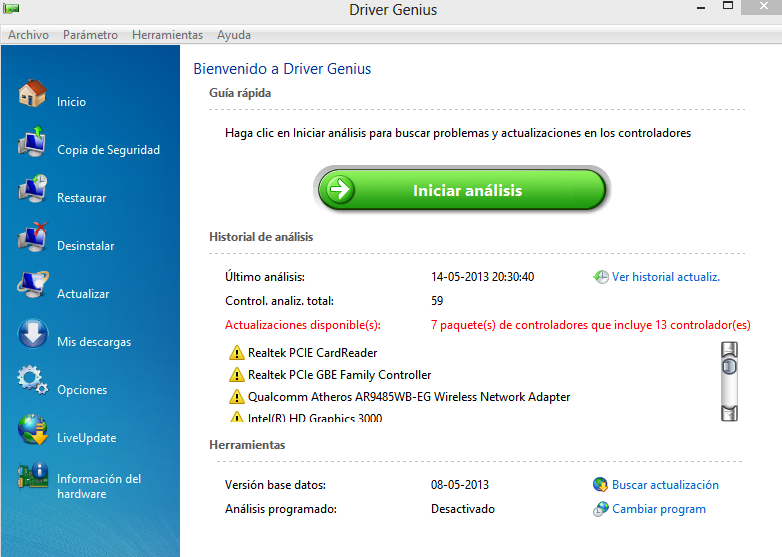Image resolution: width=782 pixels, height=557 pixels.
Task: Click the driver list scroll down arrow
Action: click(x=729, y=413)
